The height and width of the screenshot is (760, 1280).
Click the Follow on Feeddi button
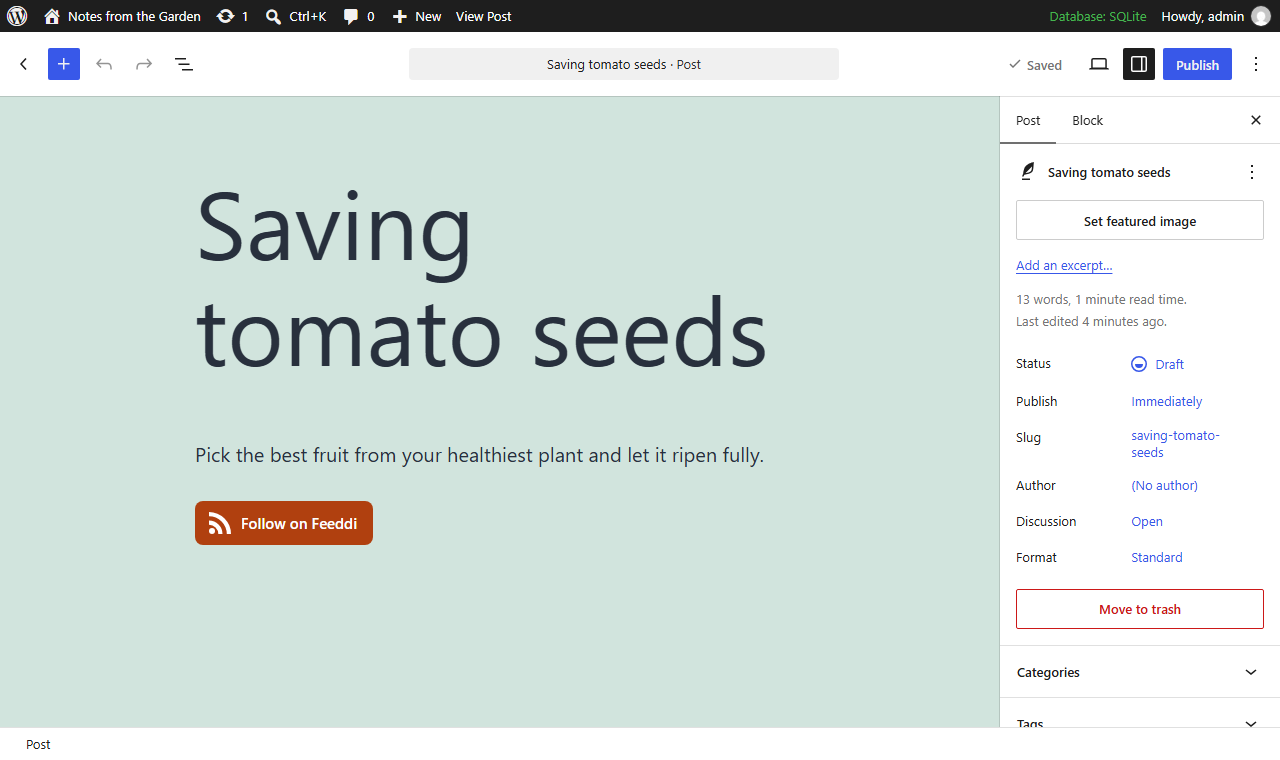click(284, 523)
